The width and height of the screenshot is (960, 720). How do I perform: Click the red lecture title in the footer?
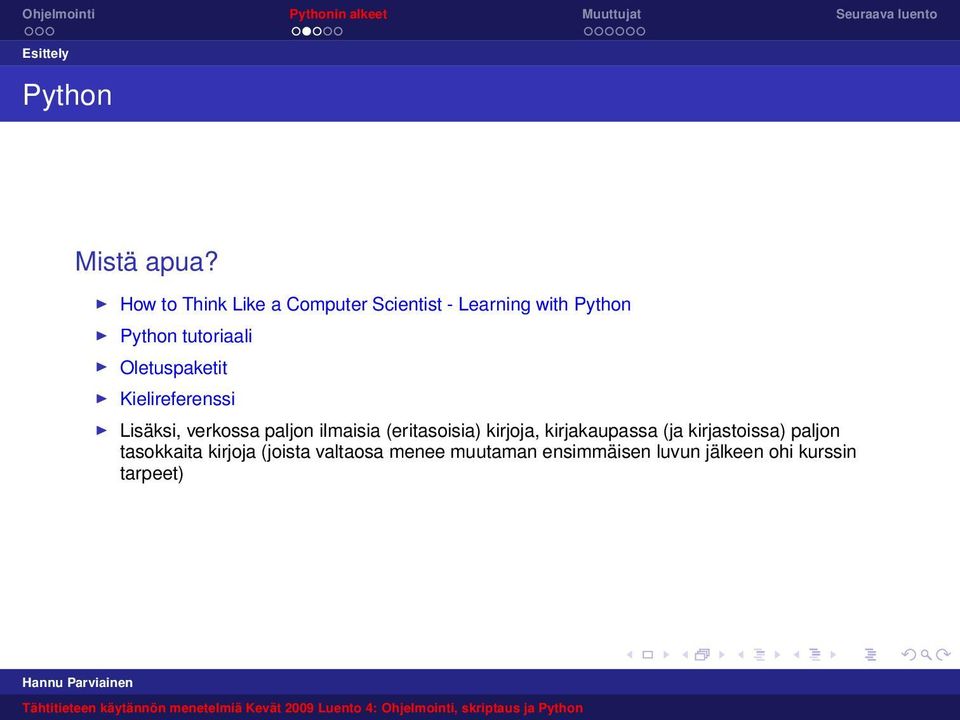tap(302, 708)
